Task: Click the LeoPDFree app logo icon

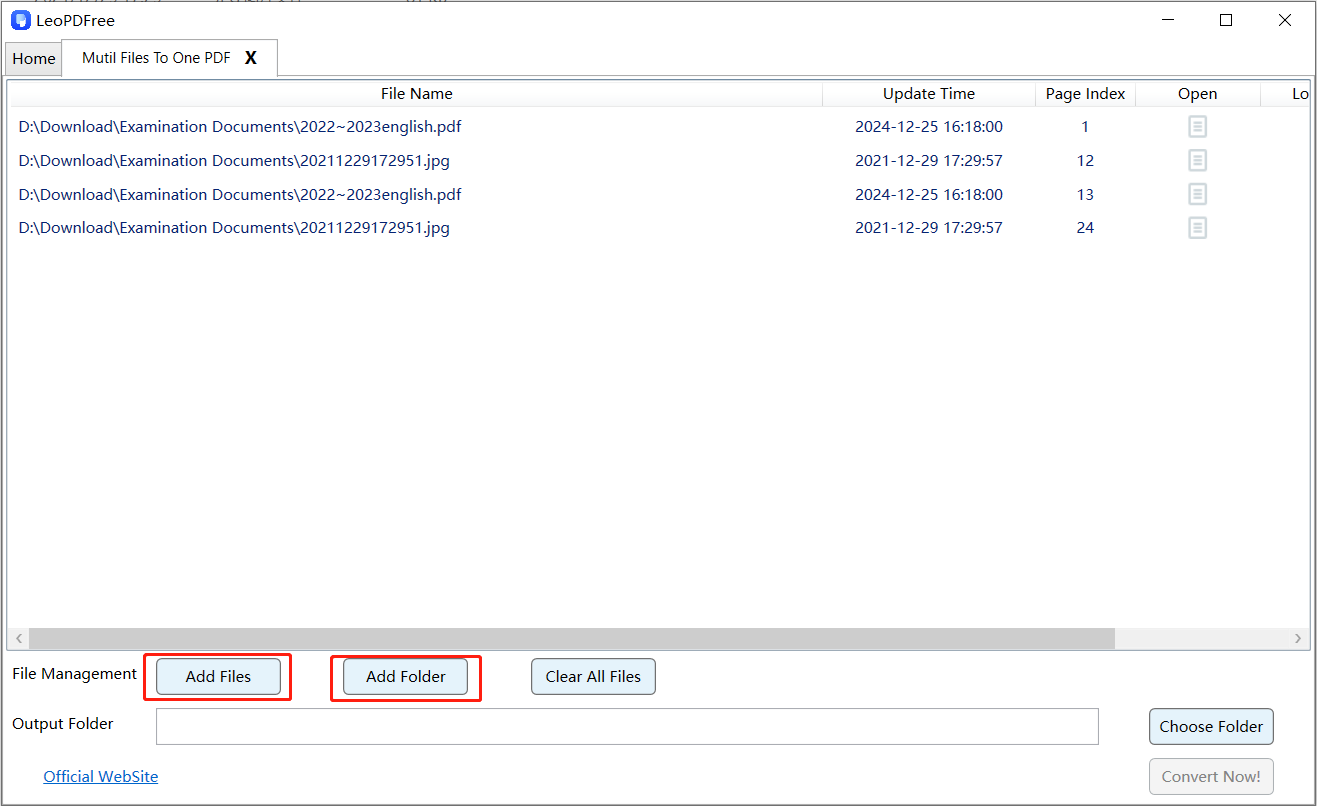Action: pos(21,20)
